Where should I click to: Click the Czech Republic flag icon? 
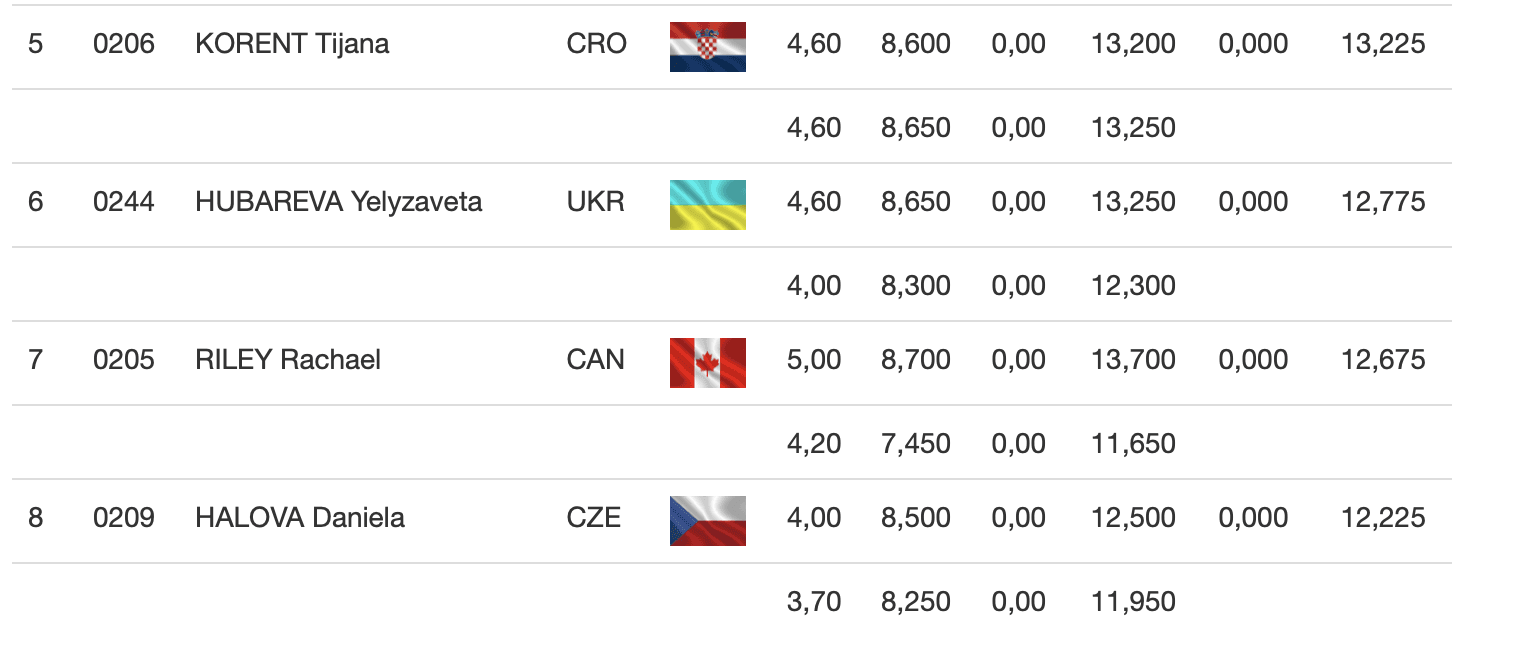(707, 520)
